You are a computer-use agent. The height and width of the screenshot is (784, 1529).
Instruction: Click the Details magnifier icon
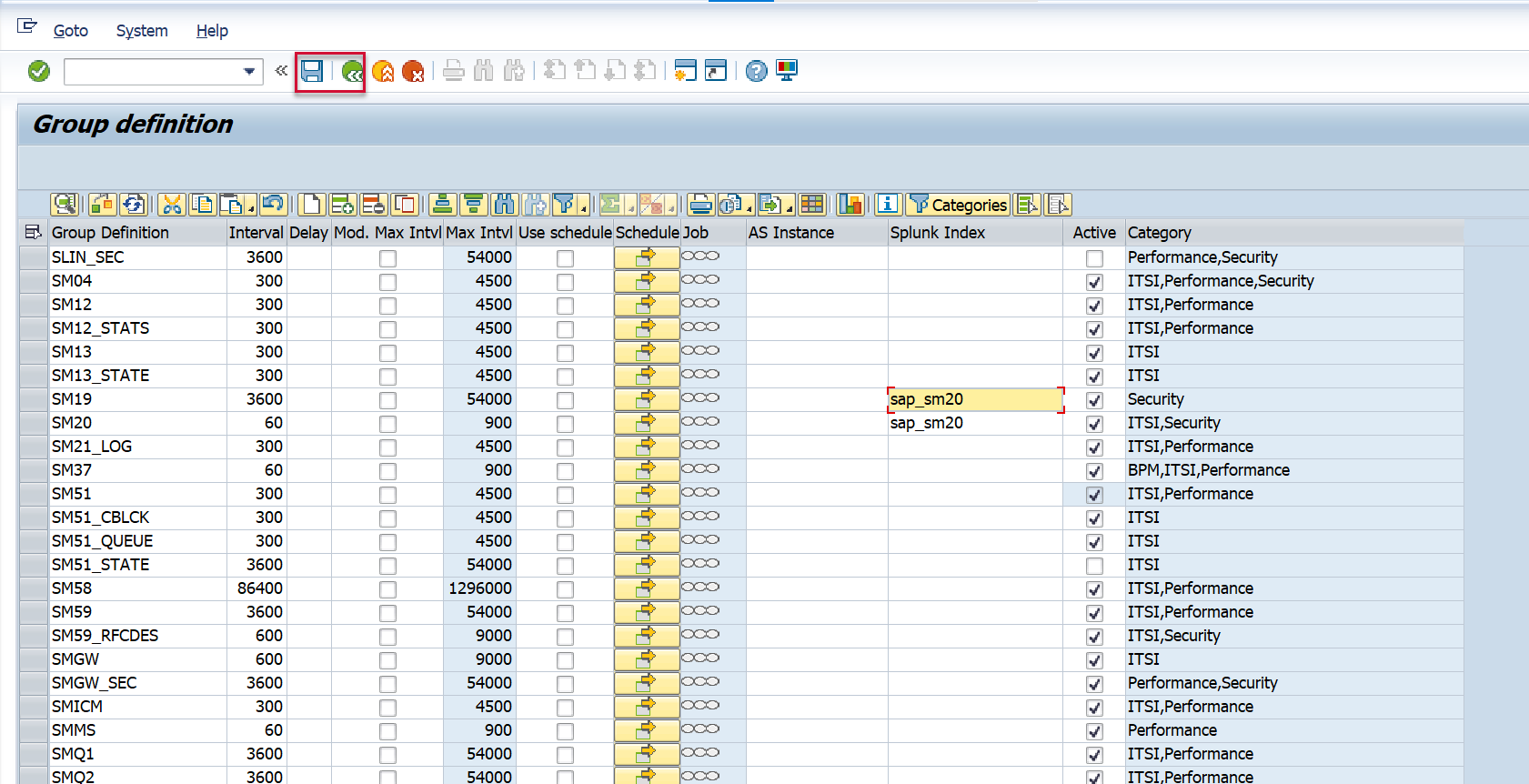pyautogui.click(x=64, y=205)
